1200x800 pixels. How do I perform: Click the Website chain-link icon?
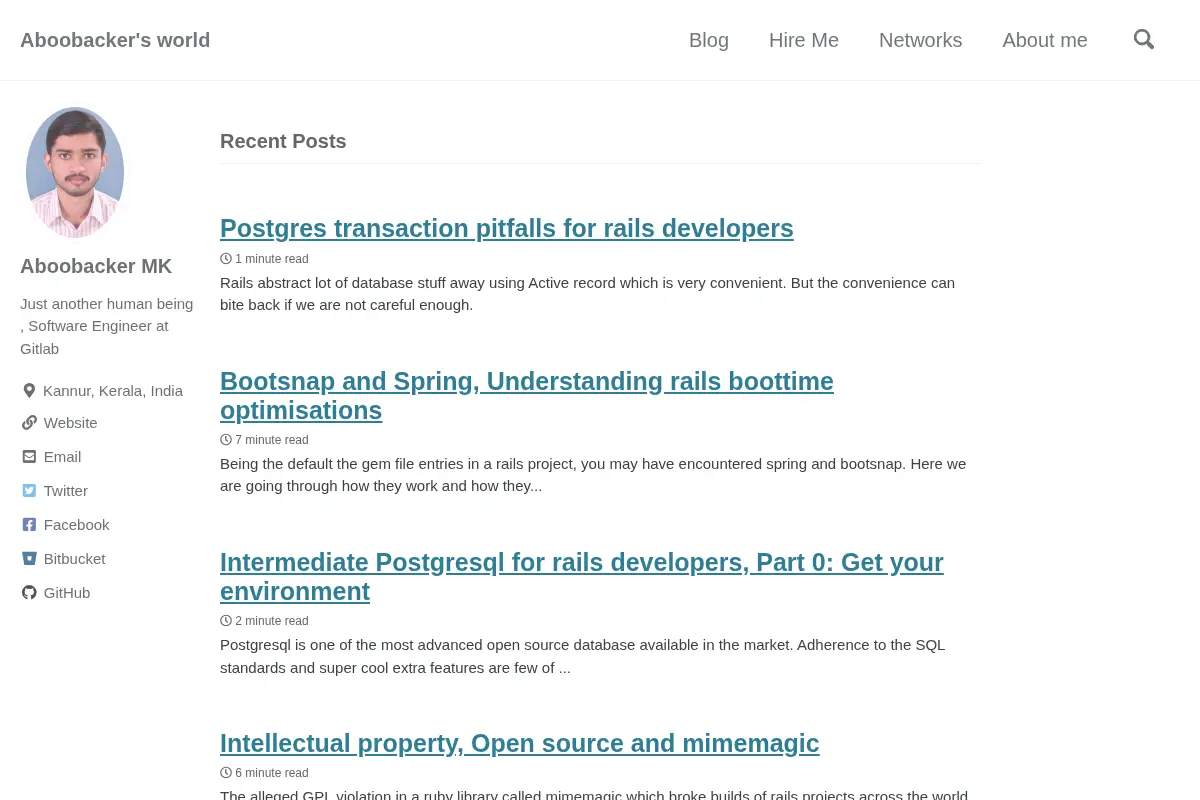(29, 422)
